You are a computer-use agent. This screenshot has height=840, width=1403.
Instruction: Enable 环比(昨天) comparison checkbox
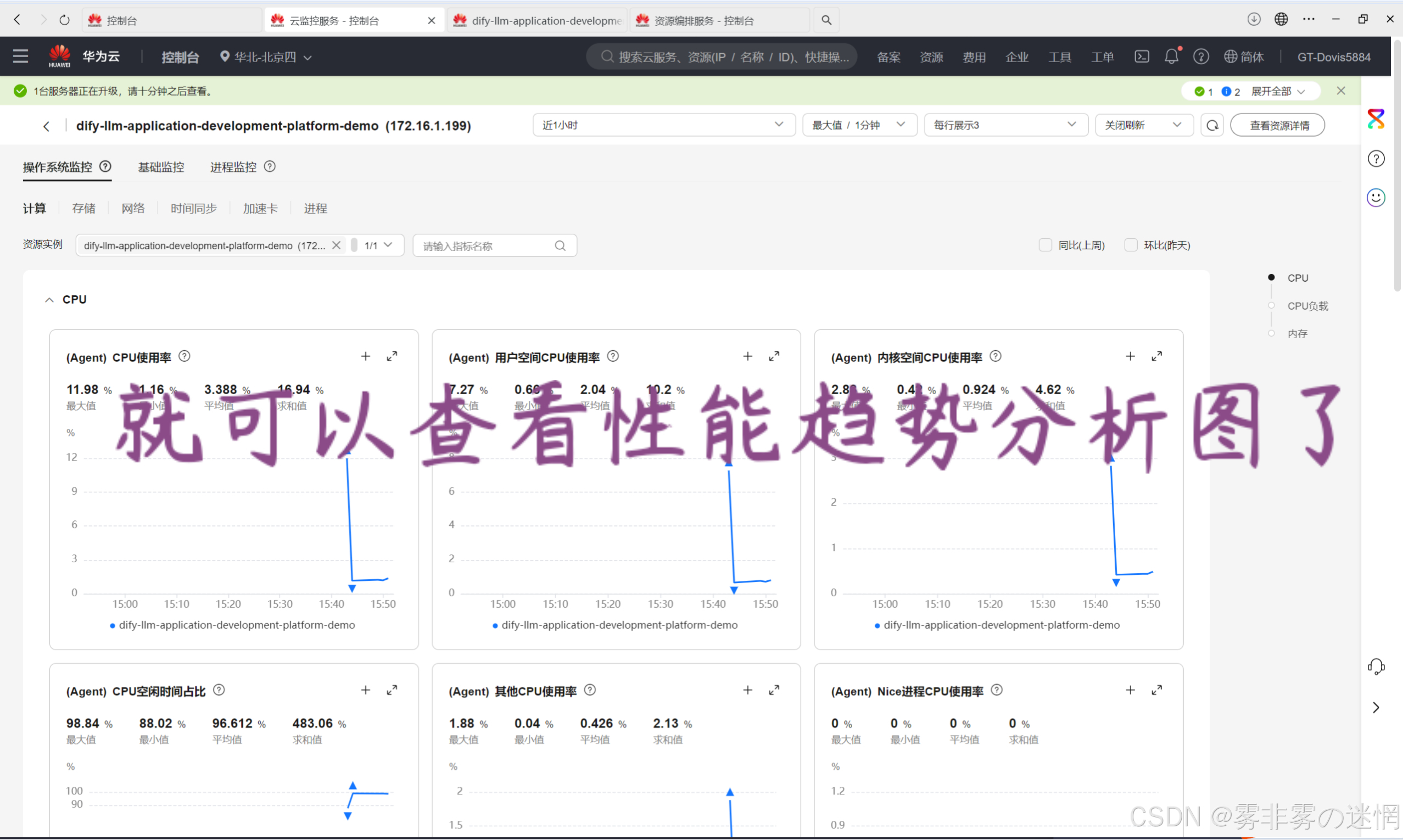pyautogui.click(x=1131, y=244)
